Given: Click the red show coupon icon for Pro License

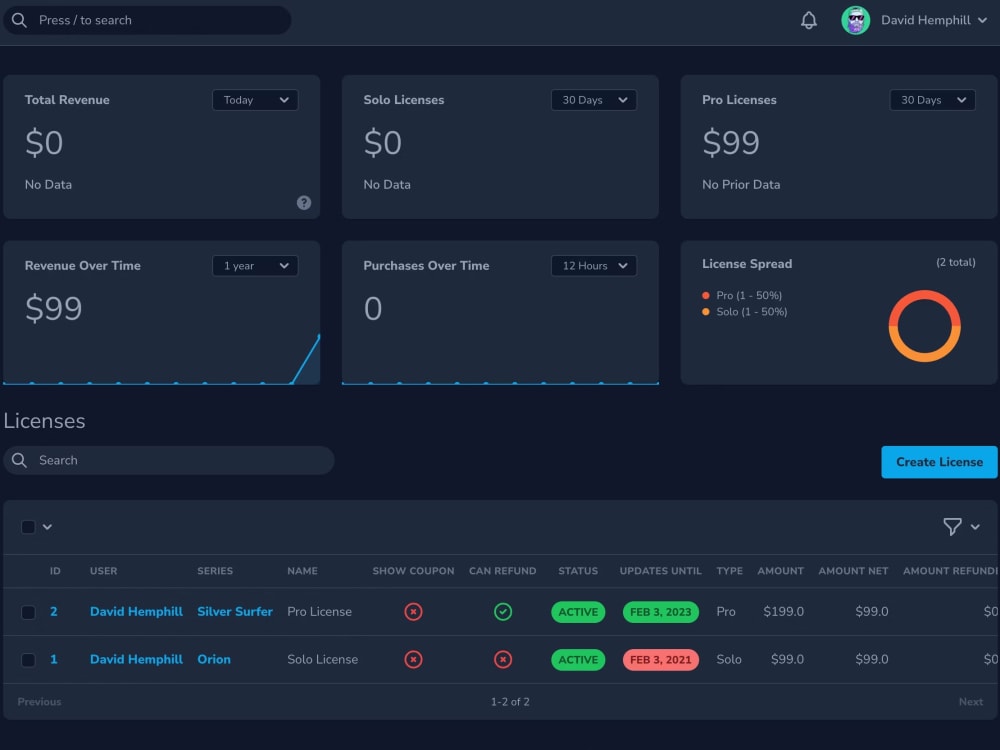Looking at the screenshot, I should pos(413,610).
